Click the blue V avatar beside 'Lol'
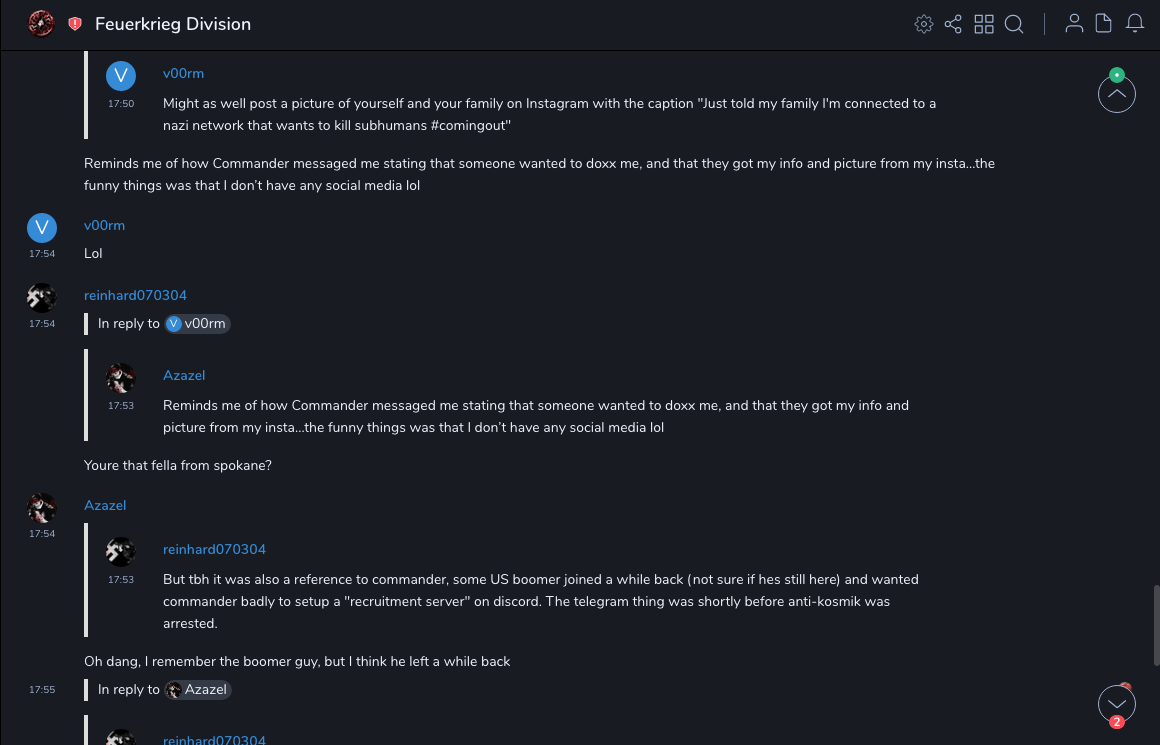The height and width of the screenshot is (745, 1160). (x=41, y=229)
